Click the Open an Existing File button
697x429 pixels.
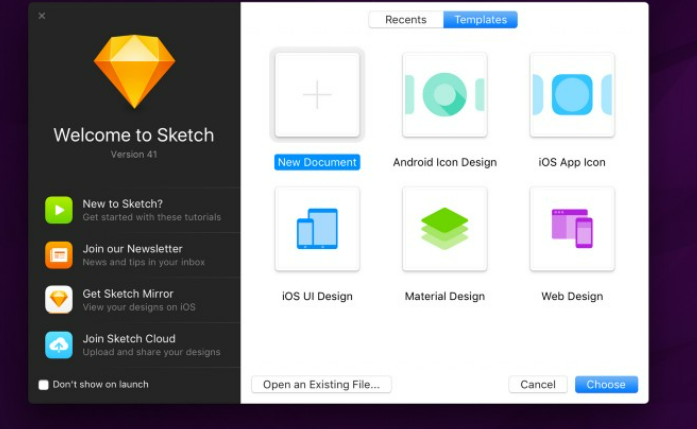pos(321,385)
